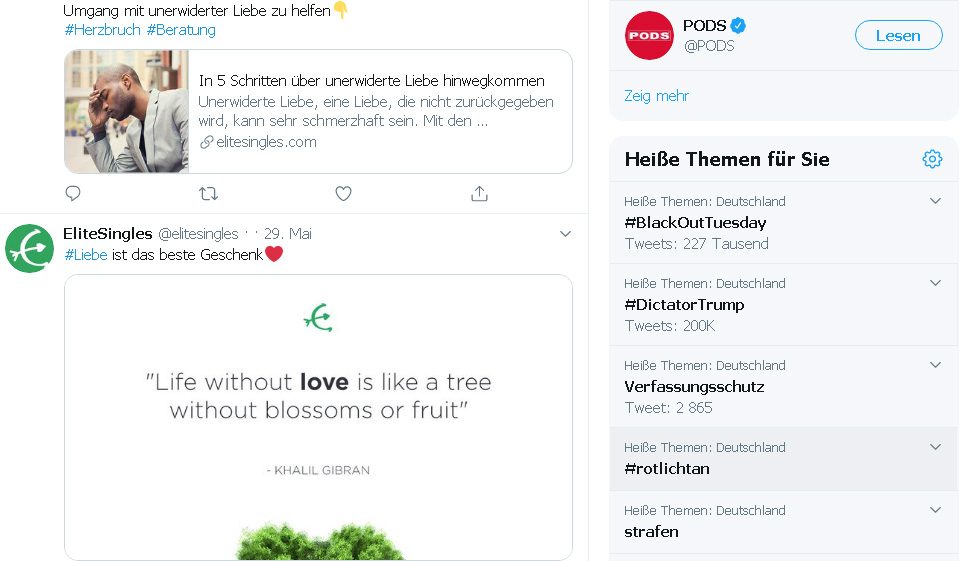Click the share icon under the first tweet

point(479,193)
